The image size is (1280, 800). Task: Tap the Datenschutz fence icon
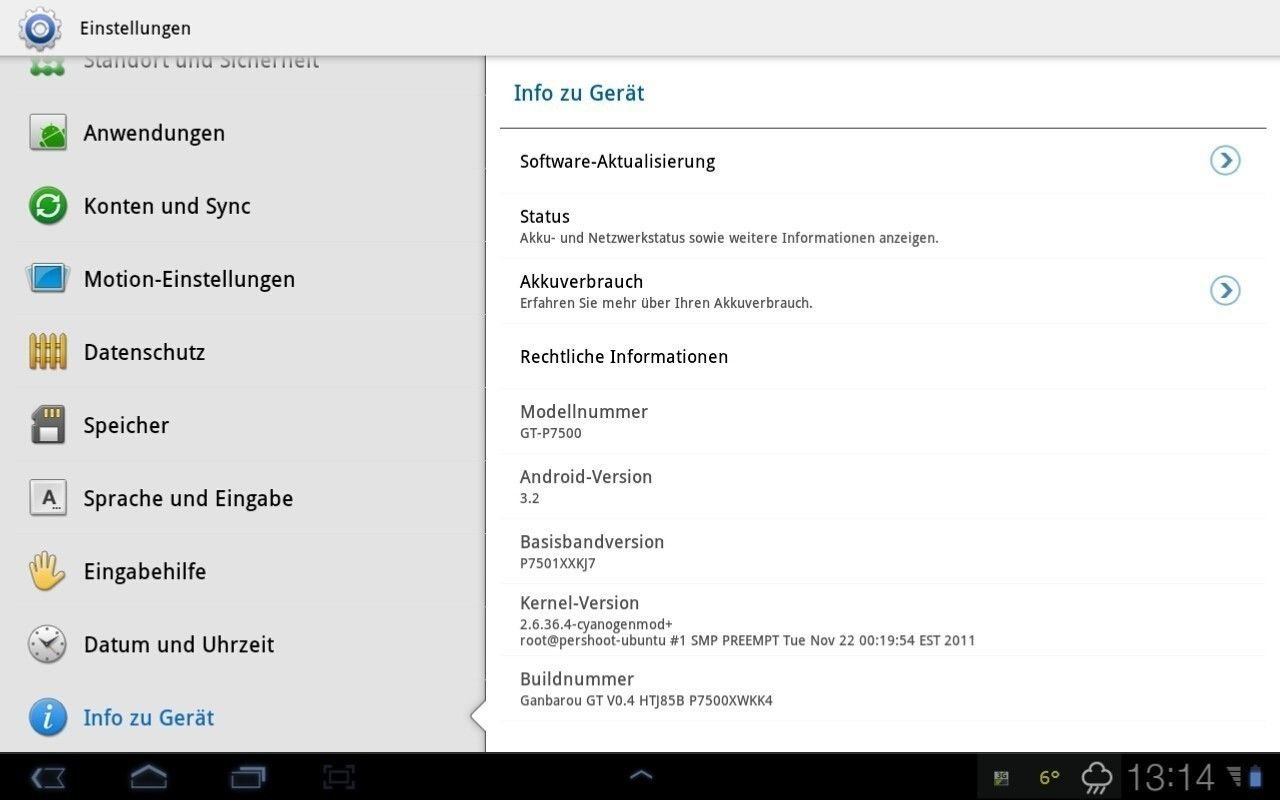click(48, 352)
